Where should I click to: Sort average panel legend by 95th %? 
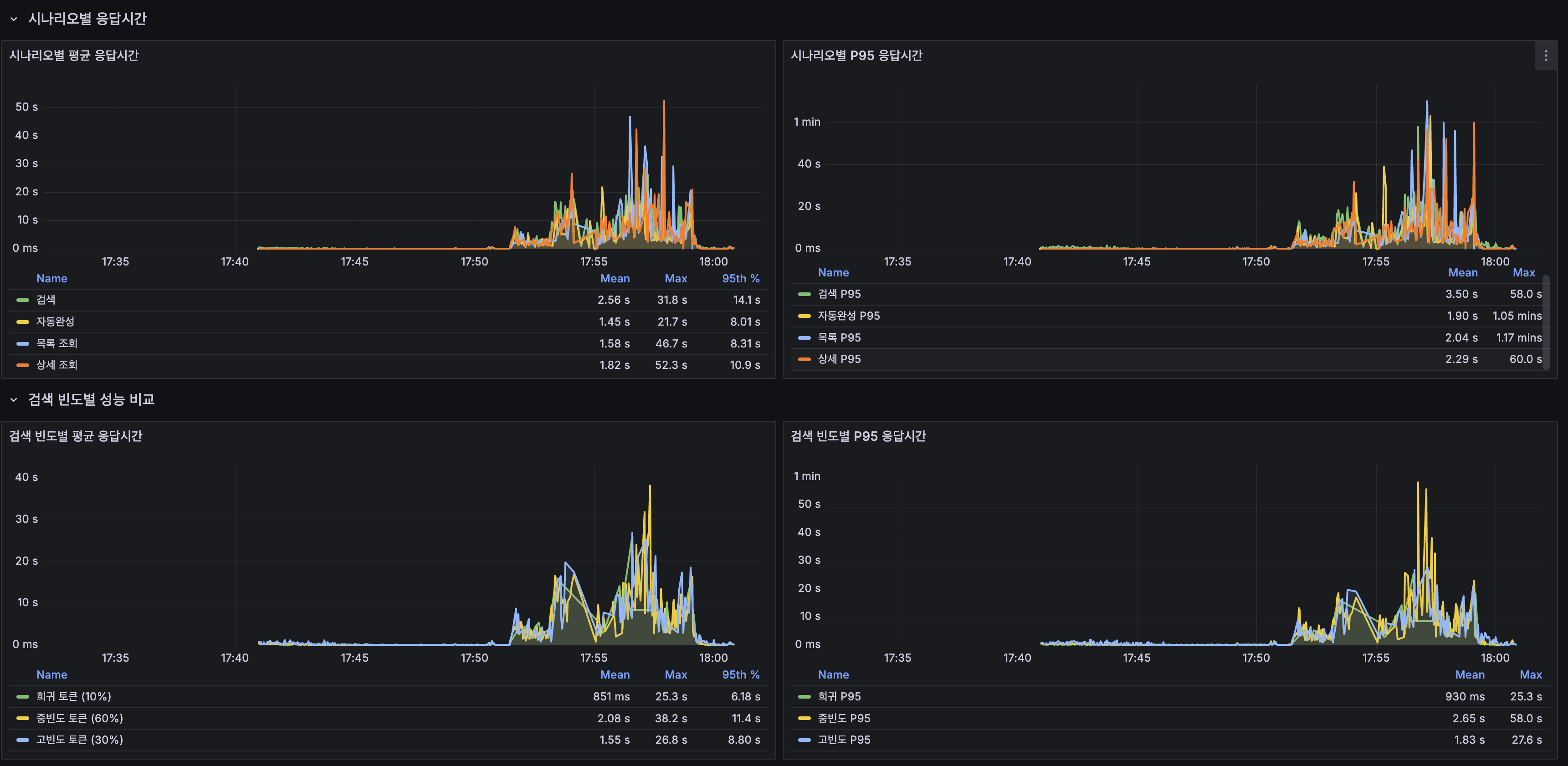tap(740, 278)
